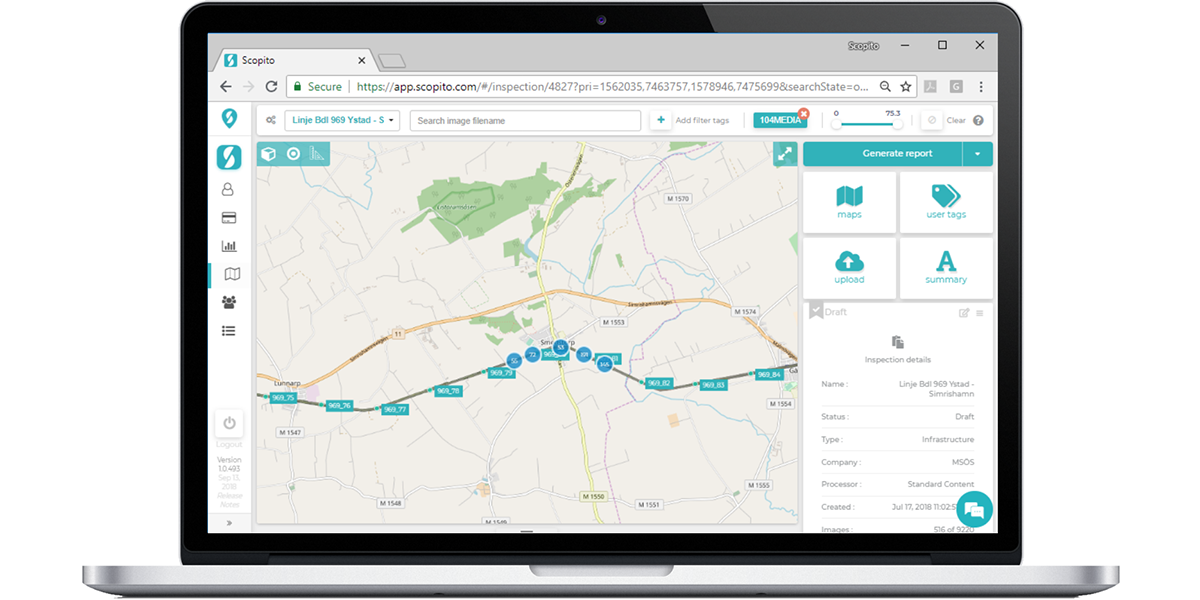Select the map measurement ruler tool
Viewport: 1200px width, 600px height.
pos(317,154)
